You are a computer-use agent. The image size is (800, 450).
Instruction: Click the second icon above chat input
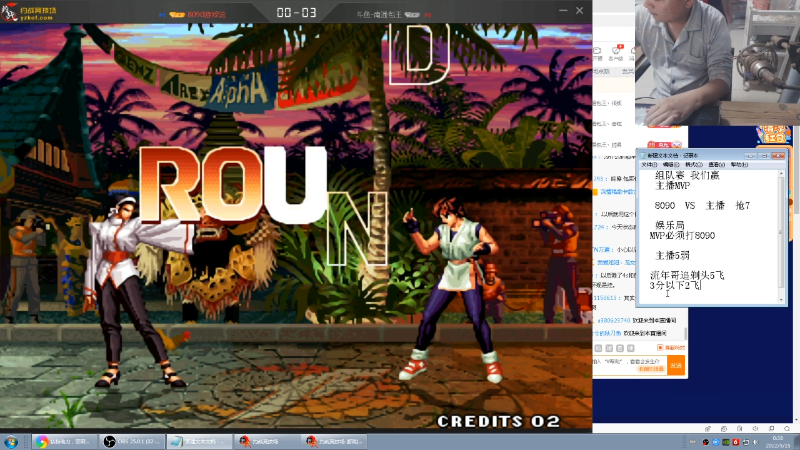pos(609,348)
